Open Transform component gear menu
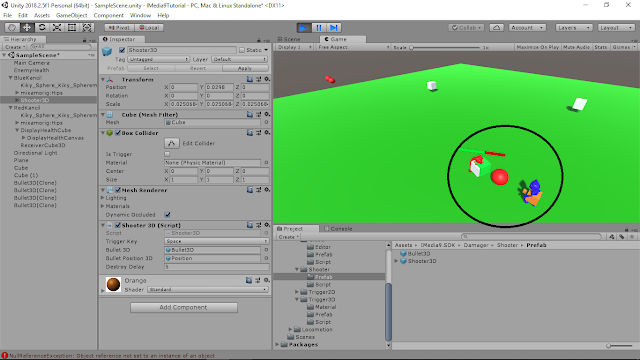This screenshot has height=360, width=640. click(x=267, y=79)
